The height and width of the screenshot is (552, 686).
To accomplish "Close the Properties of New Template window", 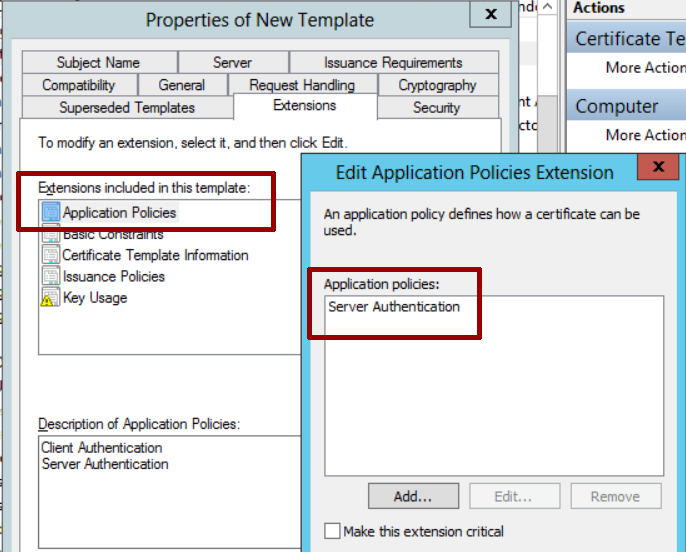I will tap(491, 14).
